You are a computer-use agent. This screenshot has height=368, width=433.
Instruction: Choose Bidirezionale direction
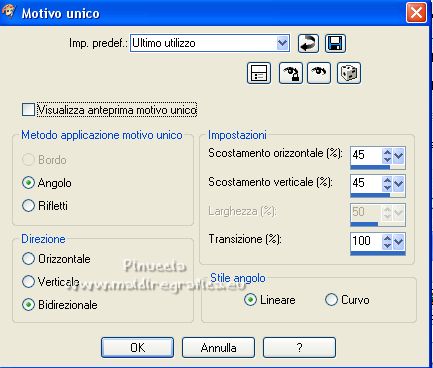click(28, 305)
